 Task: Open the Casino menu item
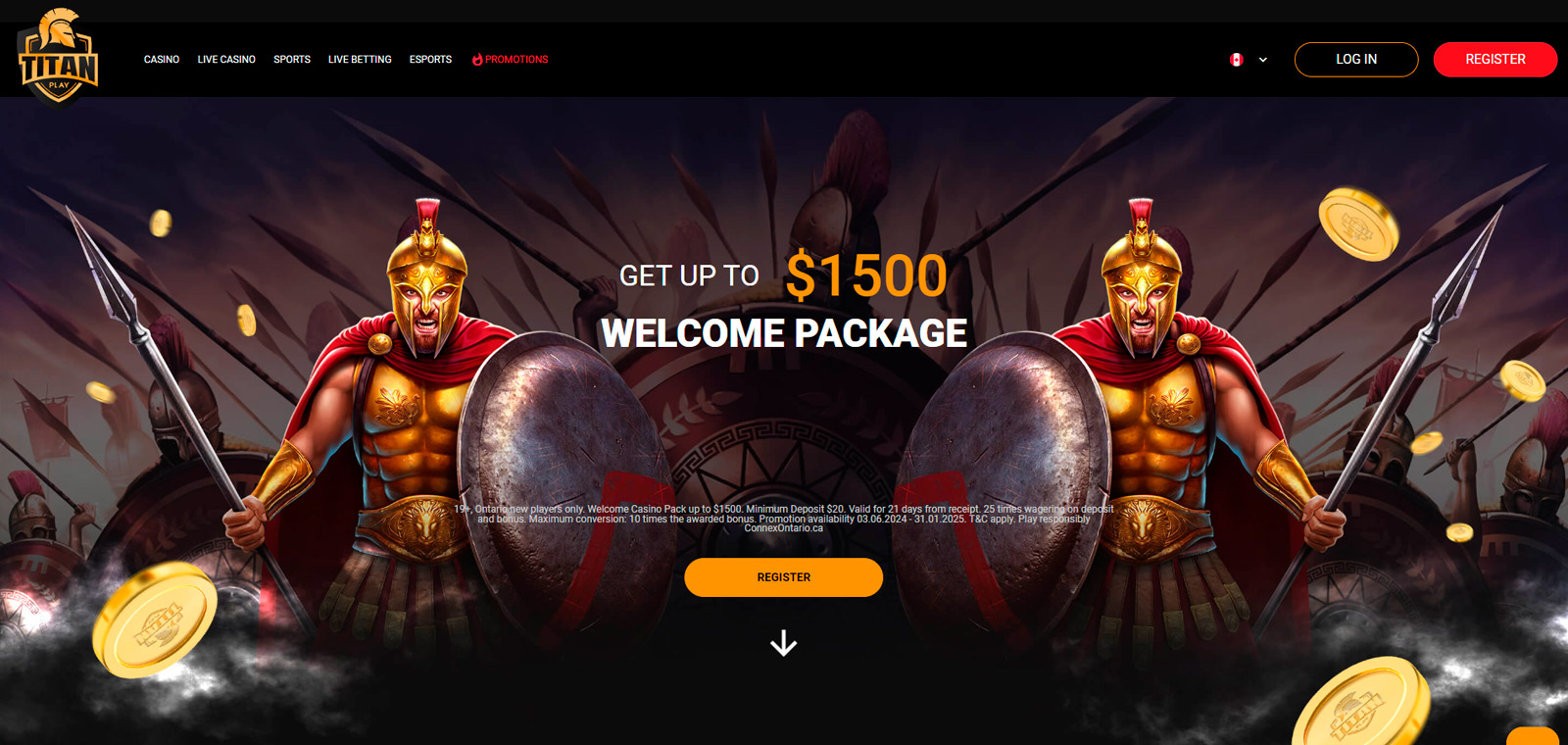click(162, 60)
